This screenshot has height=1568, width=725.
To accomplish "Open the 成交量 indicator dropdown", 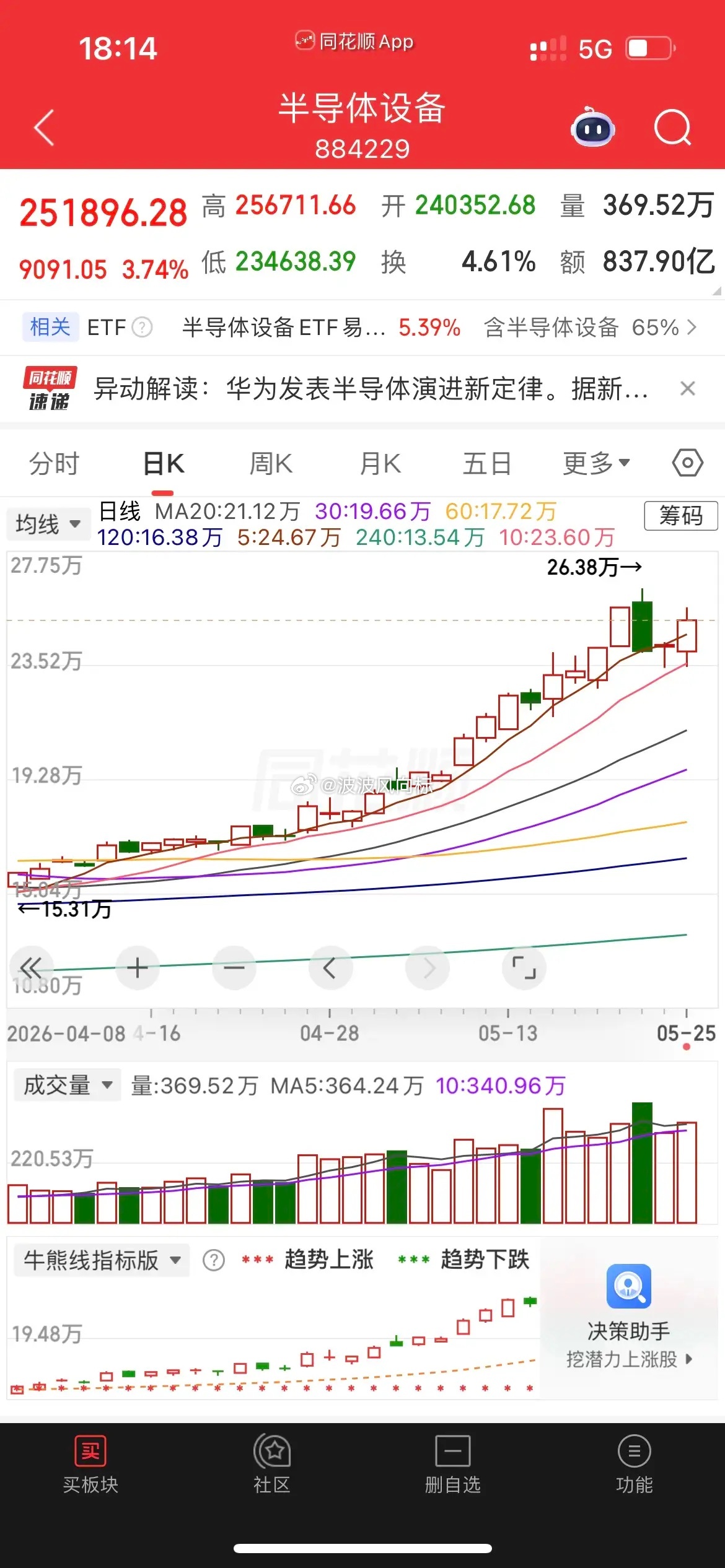I will [x=68, y=1085].
